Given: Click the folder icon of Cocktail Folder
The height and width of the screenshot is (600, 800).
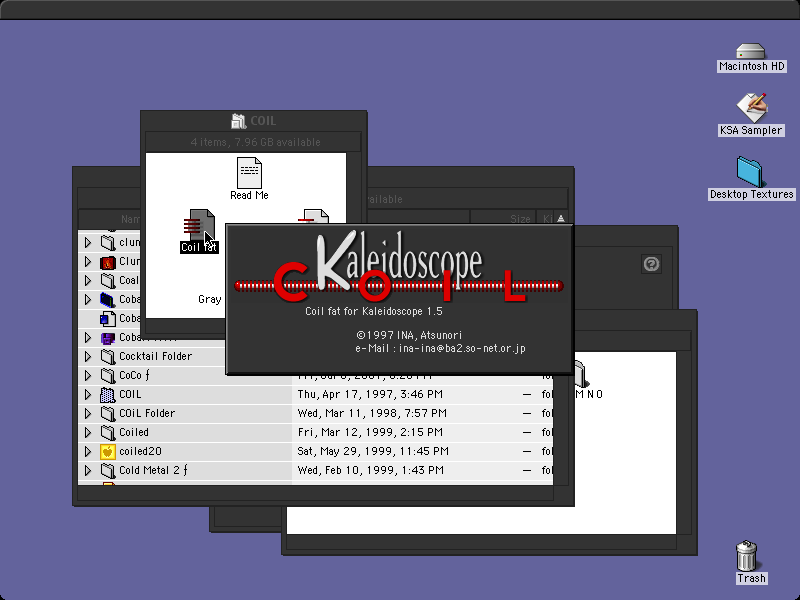Looking at the screenshot, I should [108, 356].
